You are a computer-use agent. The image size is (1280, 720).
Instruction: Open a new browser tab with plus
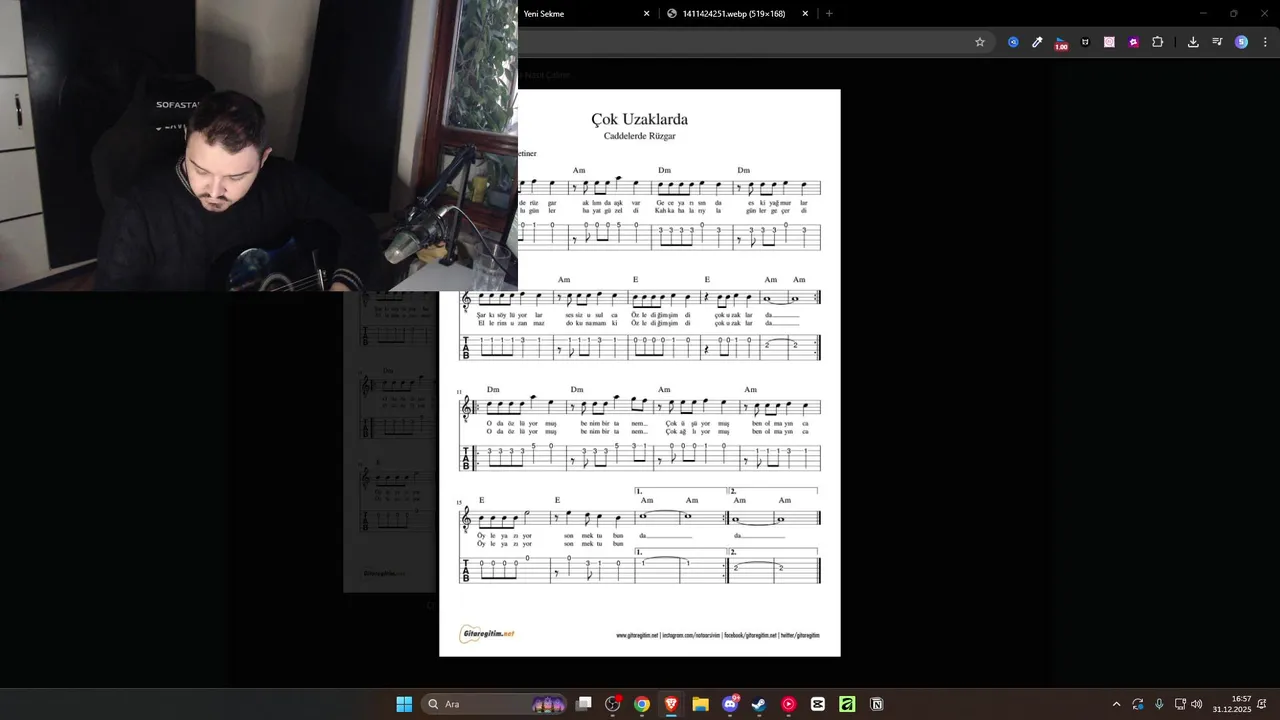pos(829,14)
